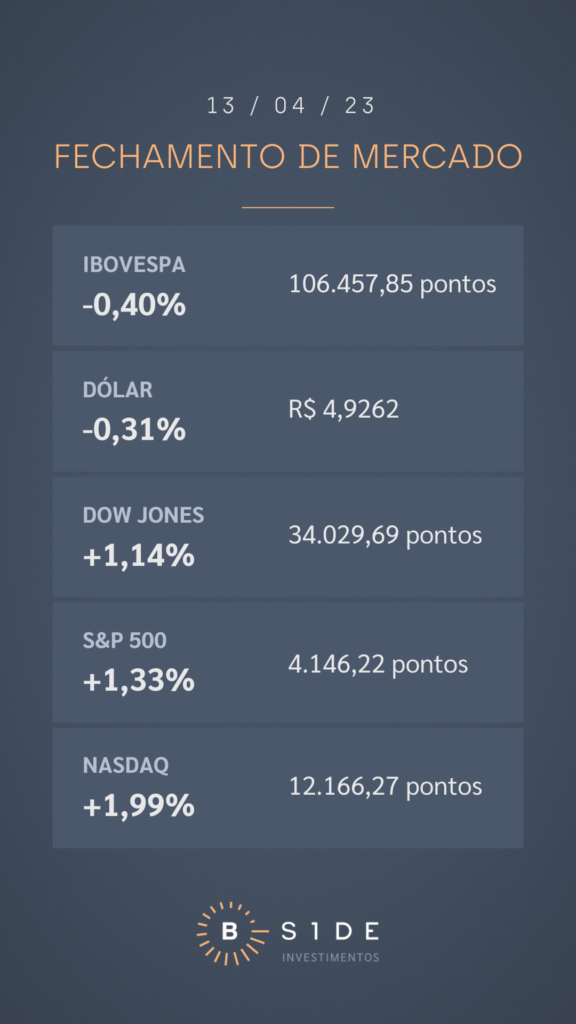Screen dimensions: 576x1024
Task: Click the 34.029,69 pontos value
Action: pyautogui.click(x=385, y=536)
